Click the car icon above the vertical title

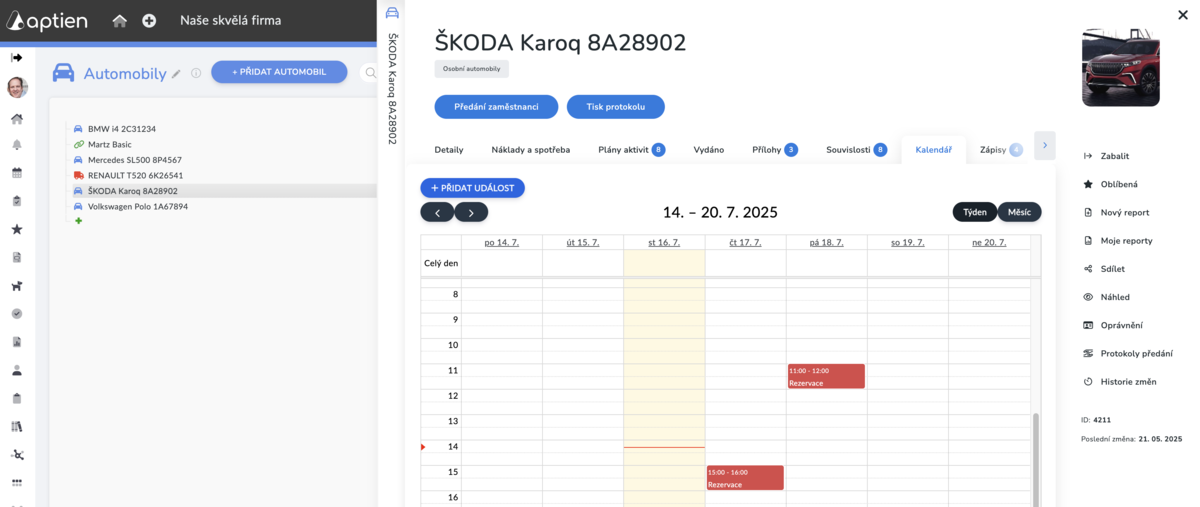(x=392, y=13)
